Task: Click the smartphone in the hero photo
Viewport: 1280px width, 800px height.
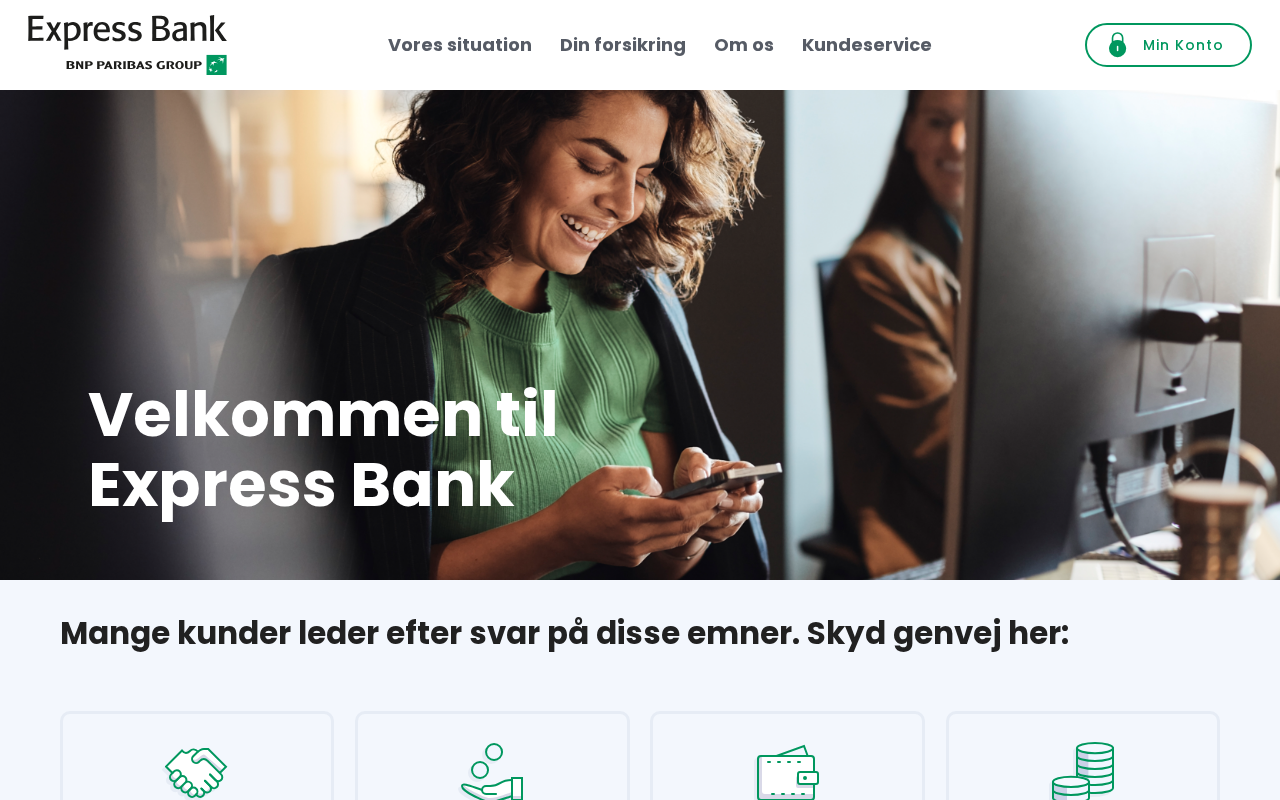Action: [722, 481]
